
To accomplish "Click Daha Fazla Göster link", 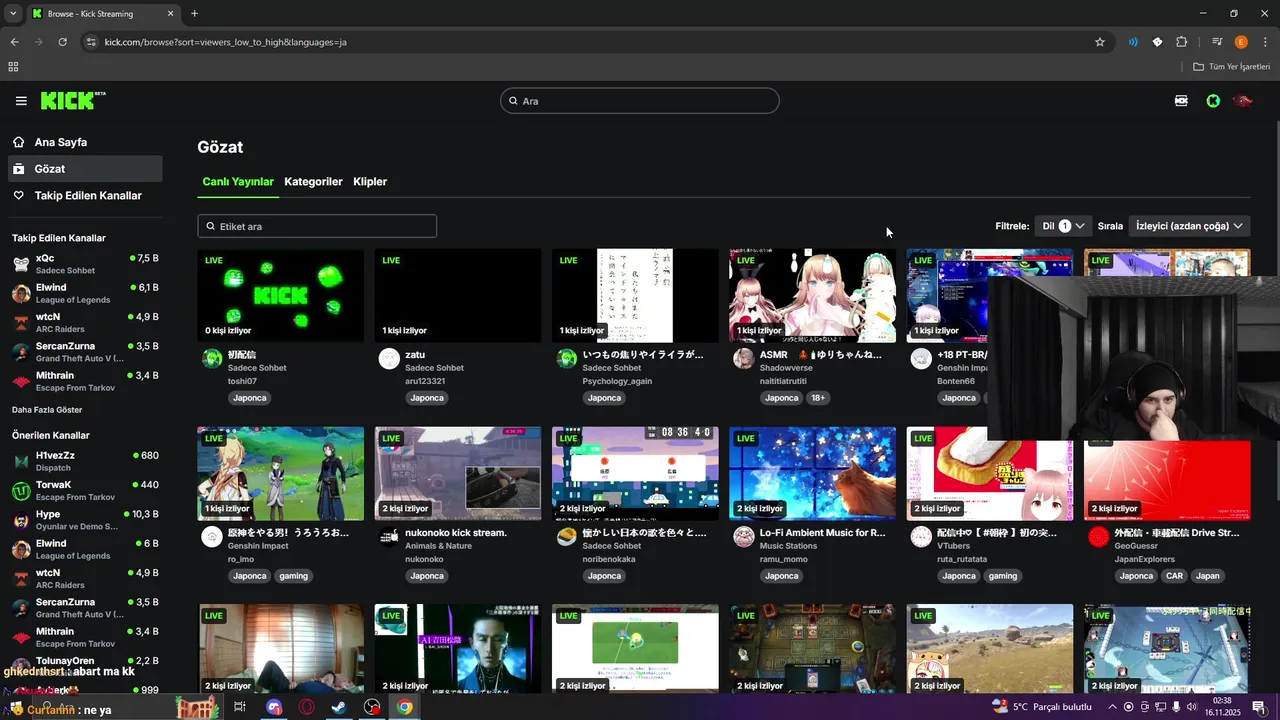I will (x=47, y=410).
